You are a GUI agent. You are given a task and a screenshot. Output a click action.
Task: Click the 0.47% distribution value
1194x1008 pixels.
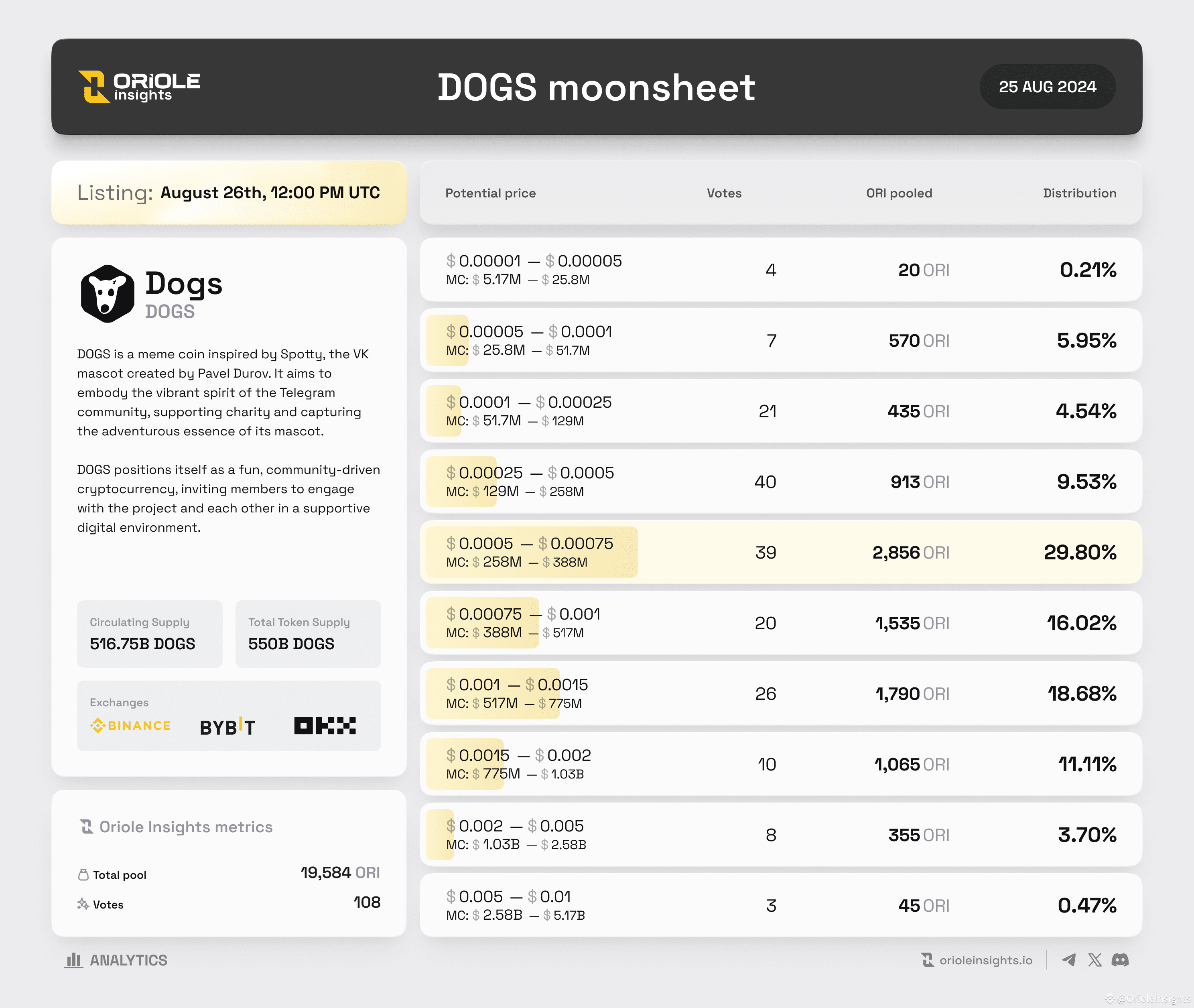[x=1087, y=905]
